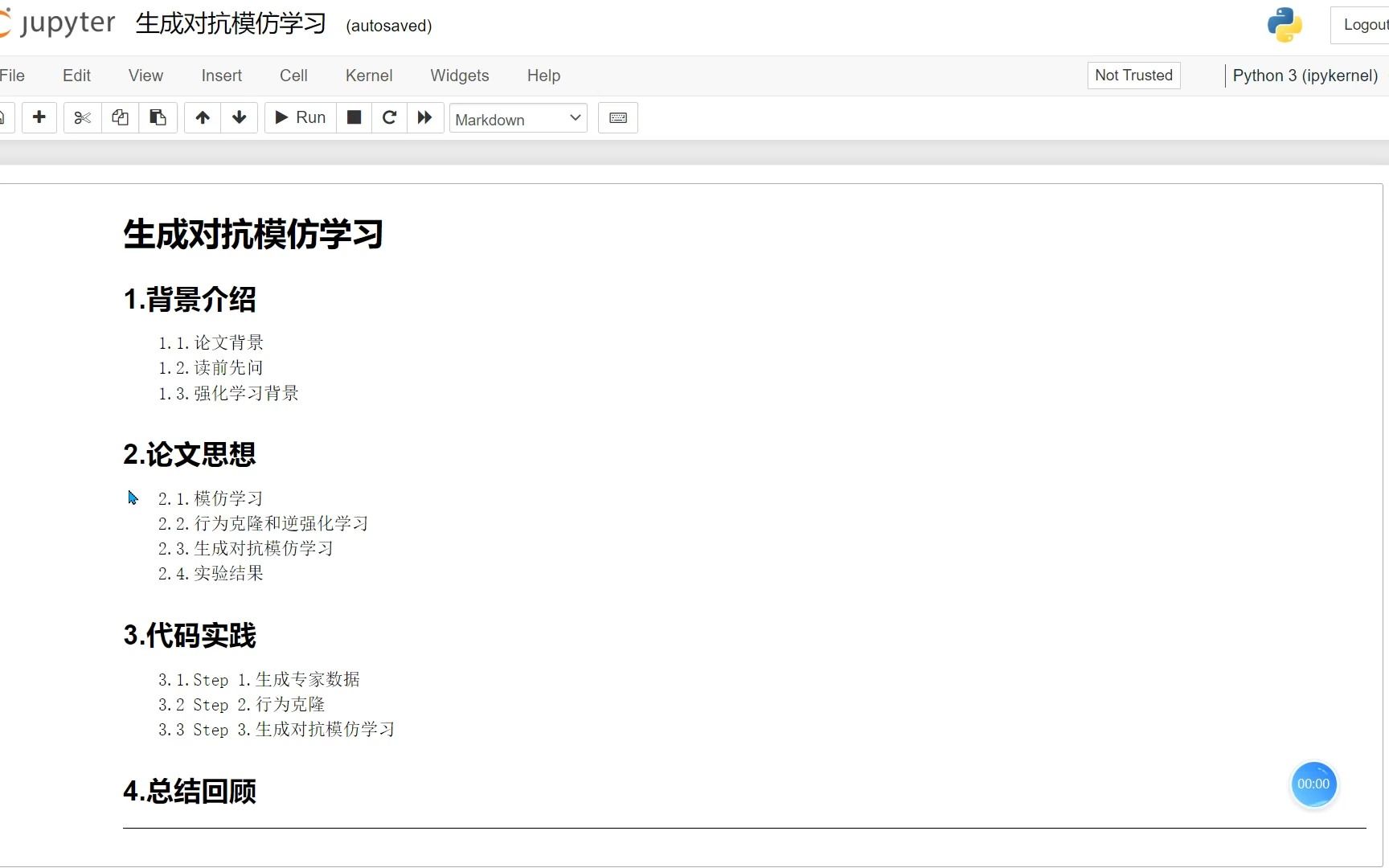Viewport: 1389px width, 868px height.
Task: Select the heading 3.代码实践
Action: coord(190,636)
